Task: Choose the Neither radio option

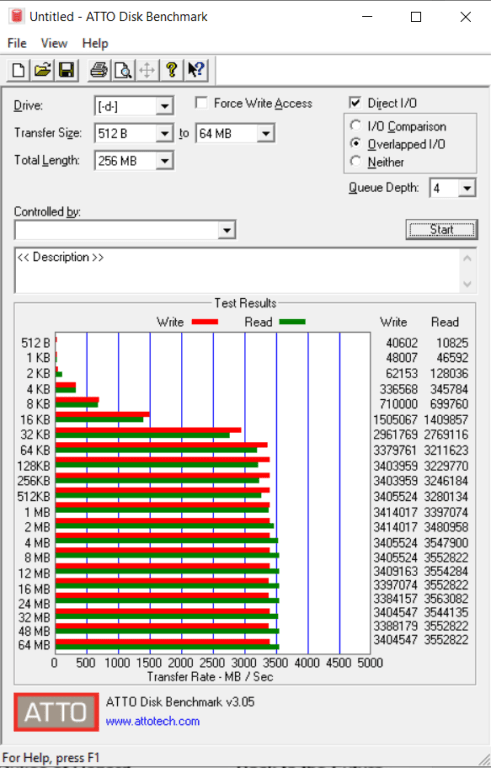Action: [x=356, y=161]
